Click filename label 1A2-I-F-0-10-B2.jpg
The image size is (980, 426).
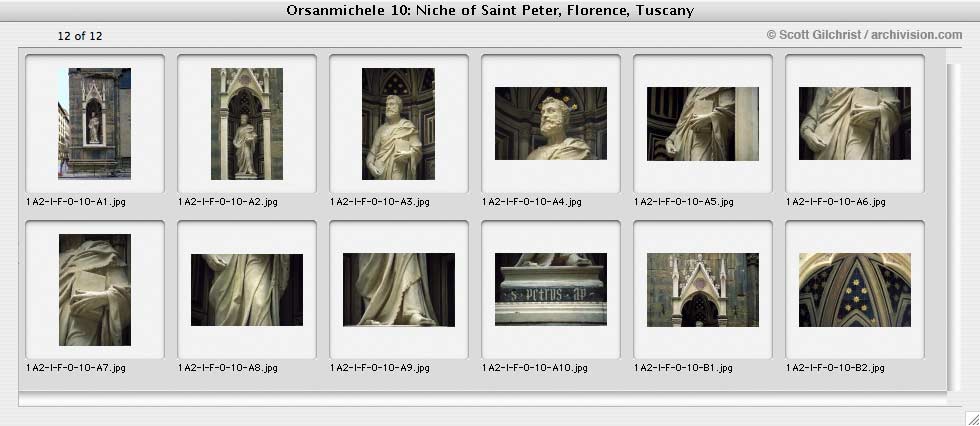pos(834,368)
